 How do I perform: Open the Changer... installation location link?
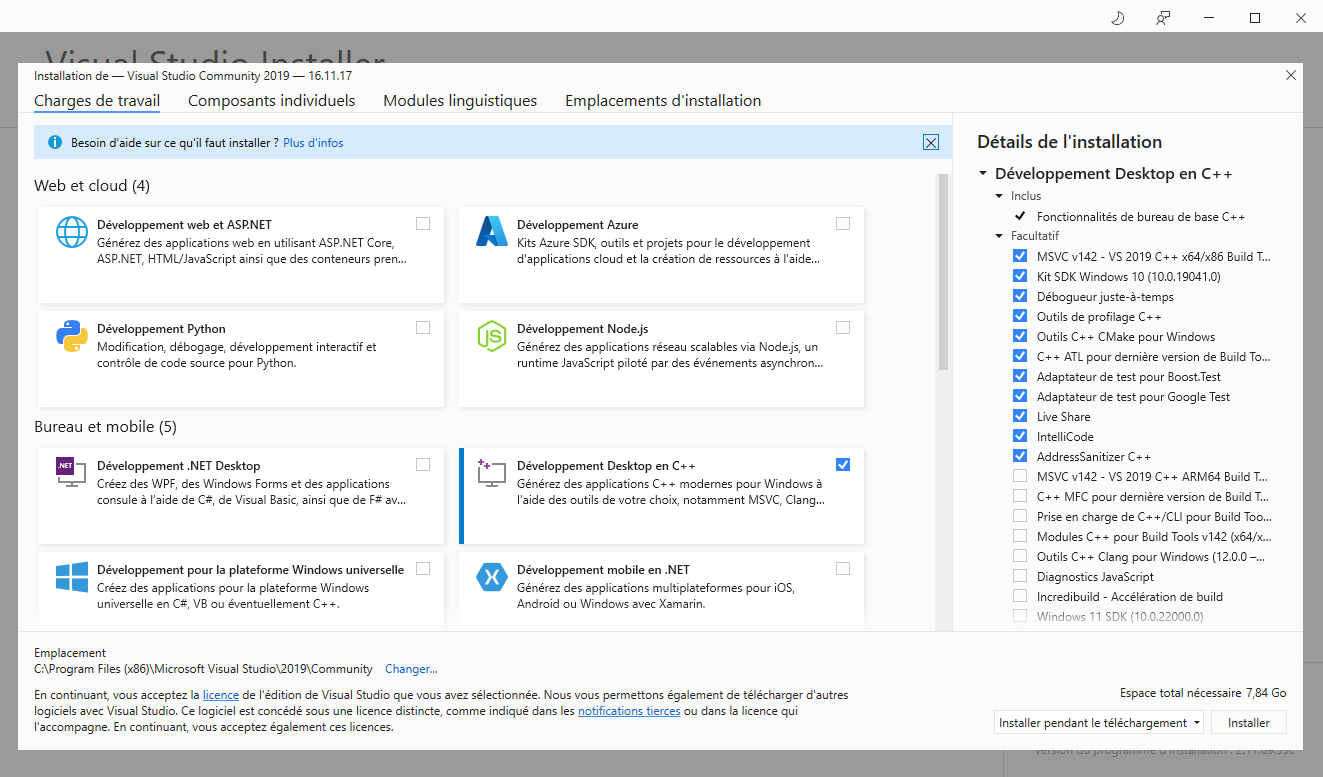[x=411, y=668]
